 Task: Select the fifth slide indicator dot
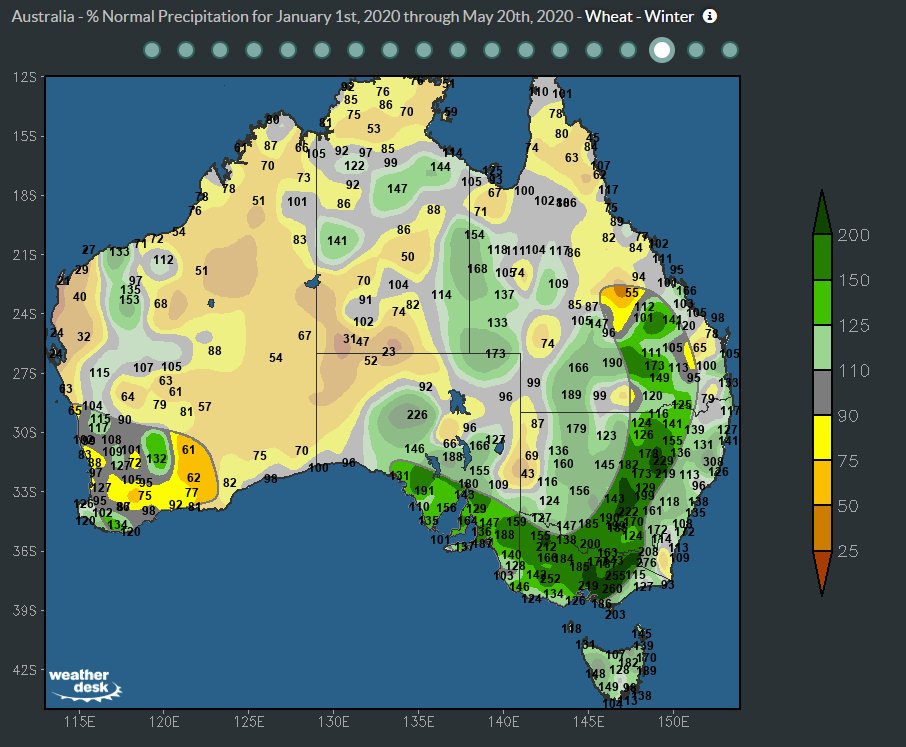(288, 50)
